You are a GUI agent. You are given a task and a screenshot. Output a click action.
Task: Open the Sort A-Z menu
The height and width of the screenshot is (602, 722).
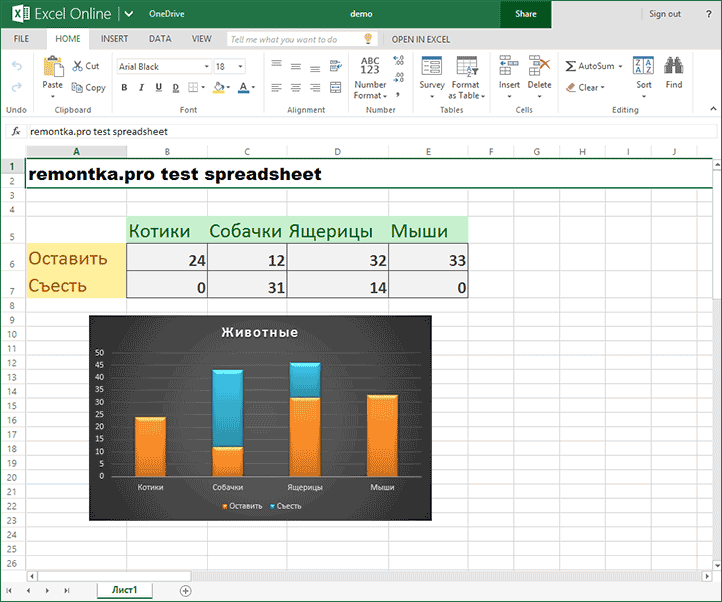pyautogui.click(x=643, y=77)
